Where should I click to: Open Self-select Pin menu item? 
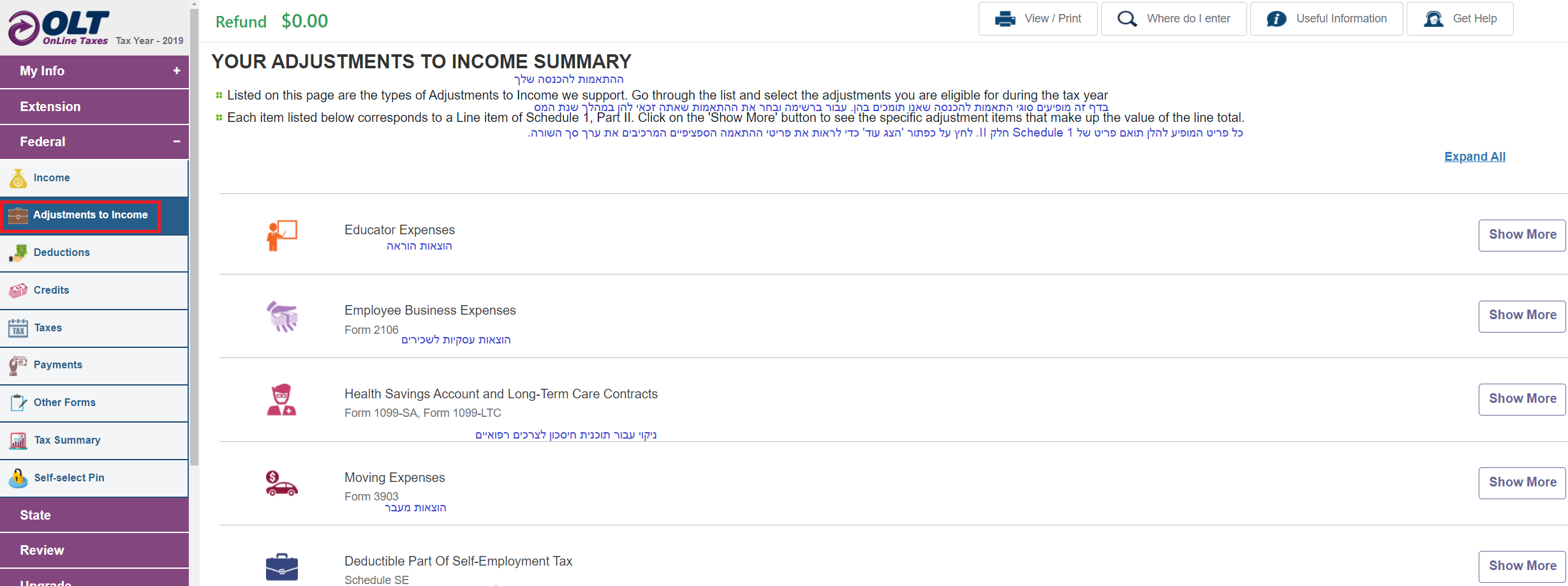tap(94, 477)
